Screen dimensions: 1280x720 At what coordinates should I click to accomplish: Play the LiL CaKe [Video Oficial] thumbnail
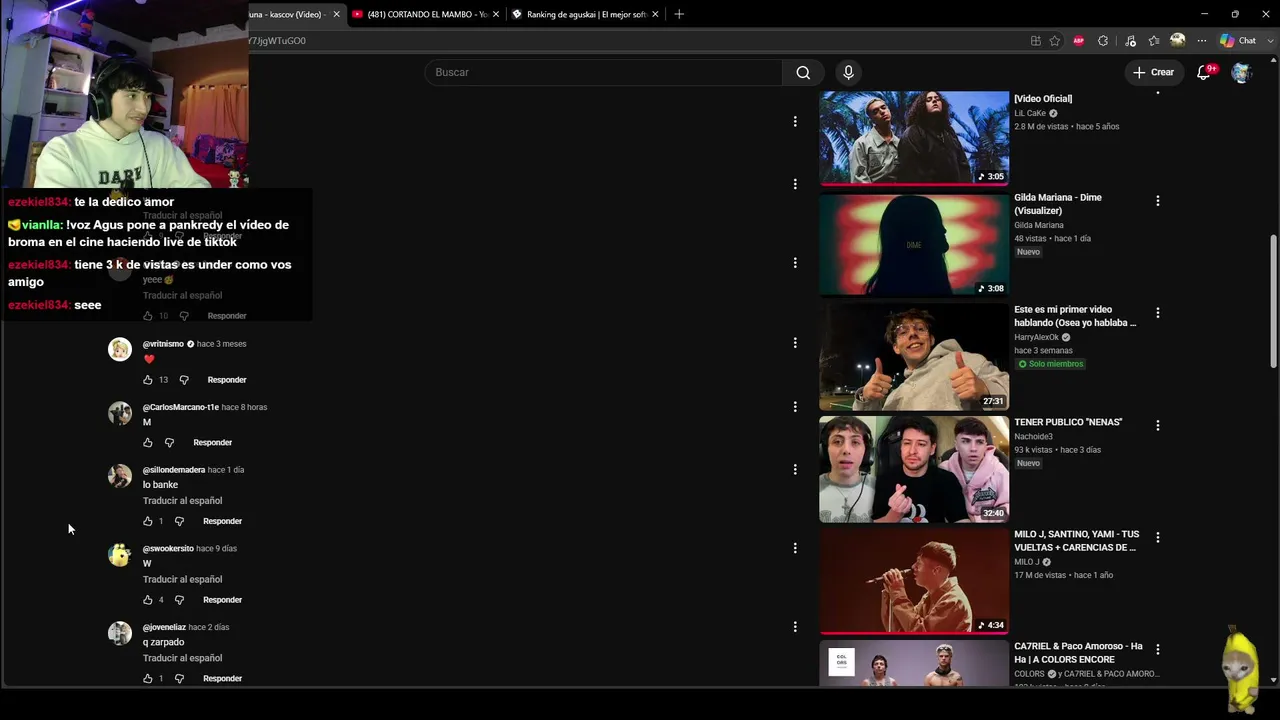(914, 138)
